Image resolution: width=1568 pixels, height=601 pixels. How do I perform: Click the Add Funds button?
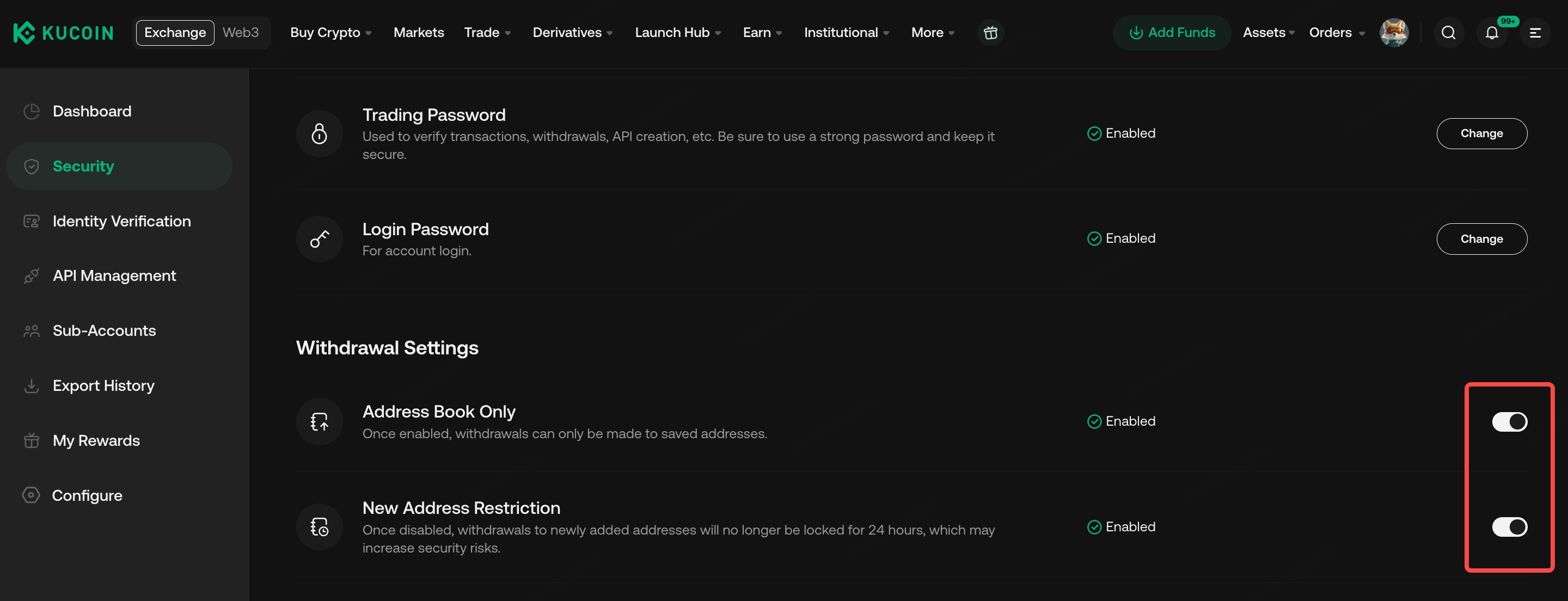pos(1172,32)
